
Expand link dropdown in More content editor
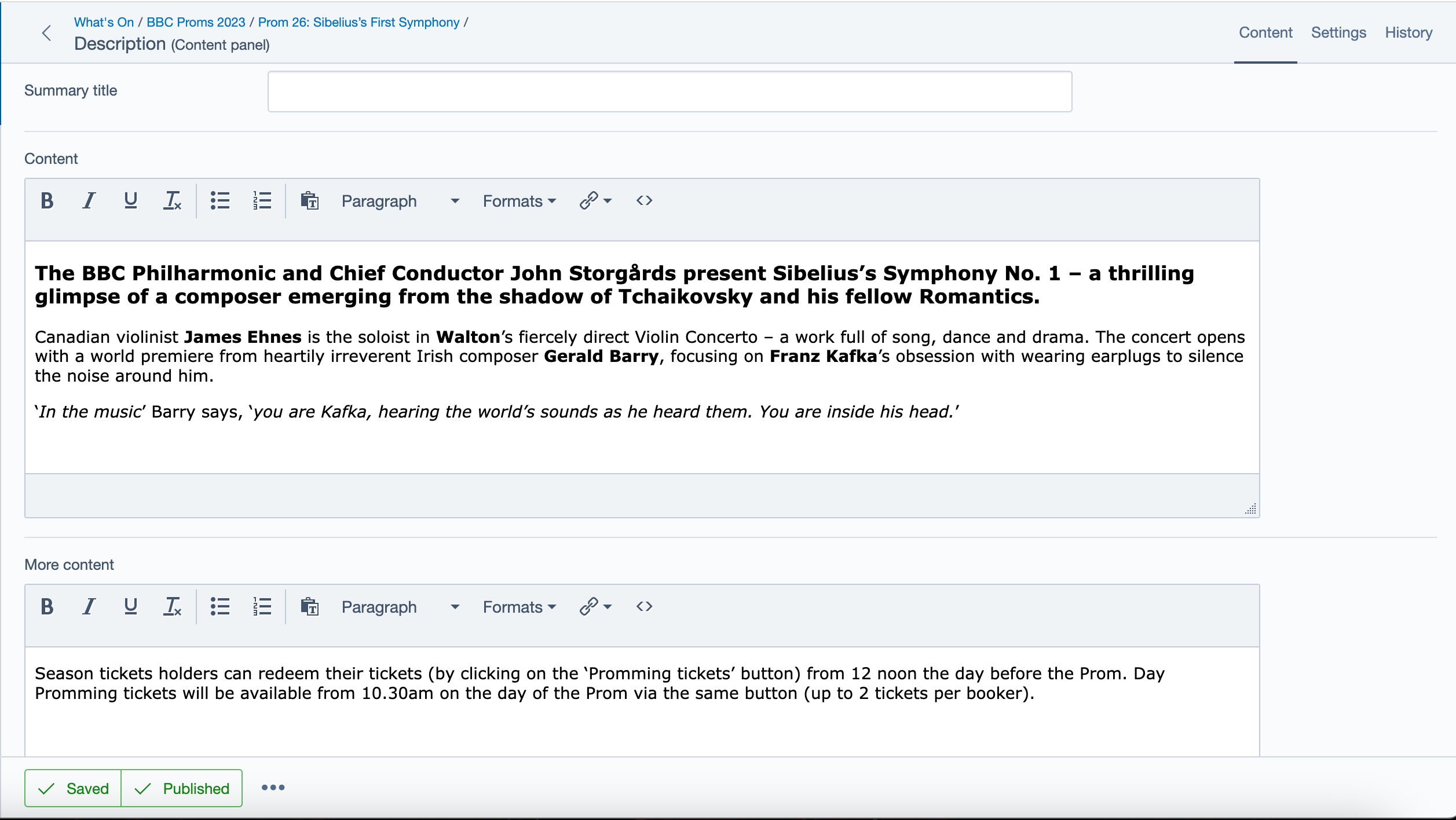(x=607, y=607)
